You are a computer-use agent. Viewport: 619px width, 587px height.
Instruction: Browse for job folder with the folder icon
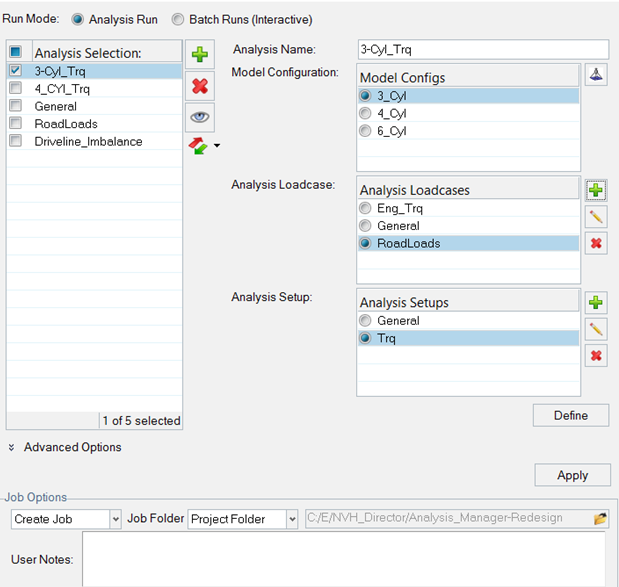[600, 519]
